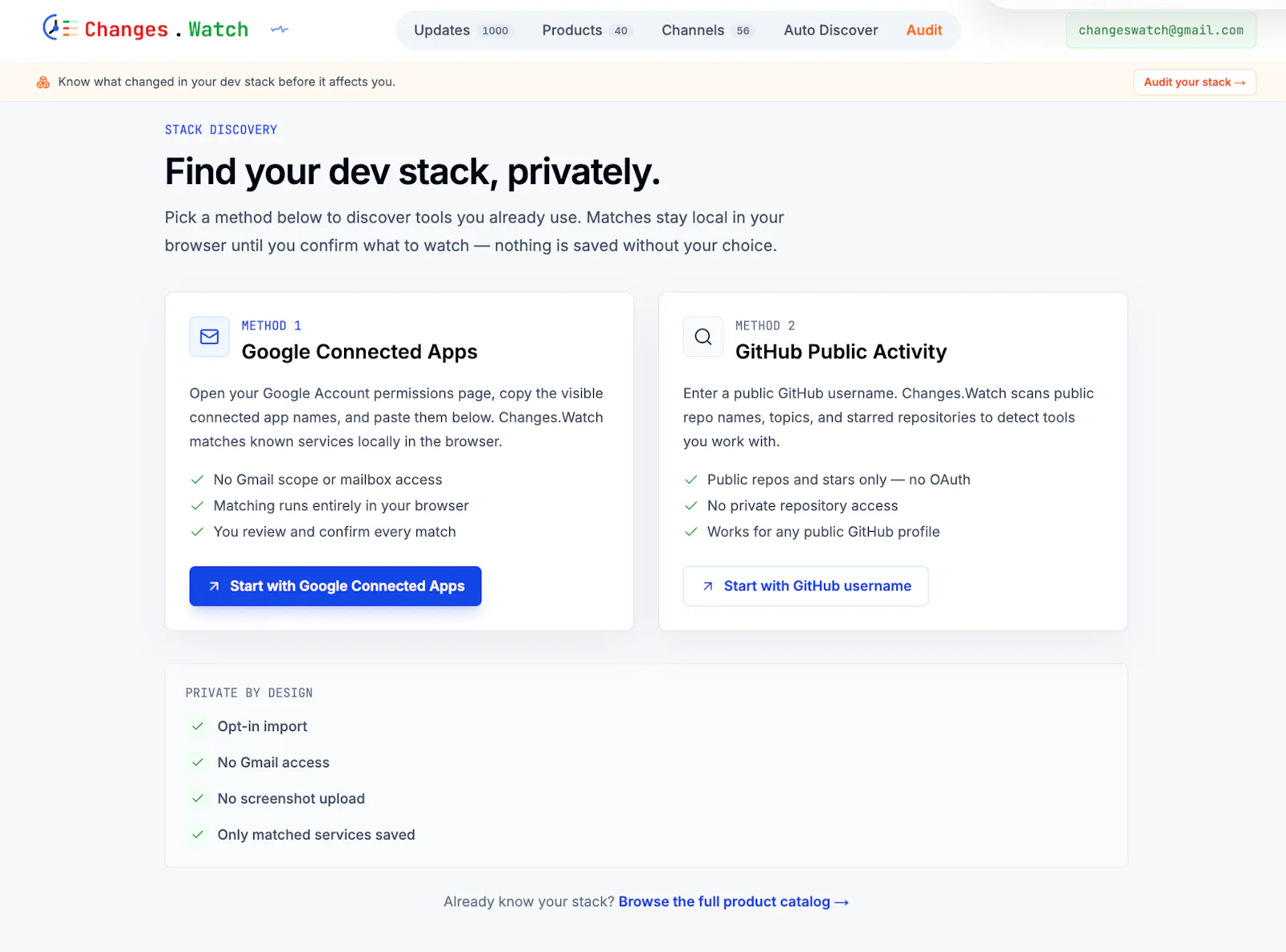The image size is (1286, 952).
Task: Click the mail icon for Method 1
Action: 210,337
